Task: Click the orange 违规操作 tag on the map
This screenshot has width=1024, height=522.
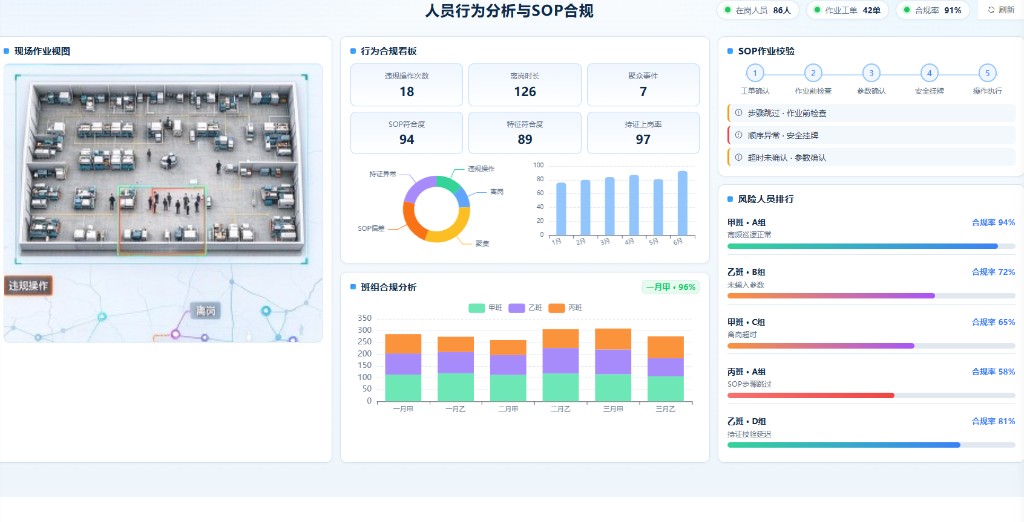Action: [x=28, y=285]
